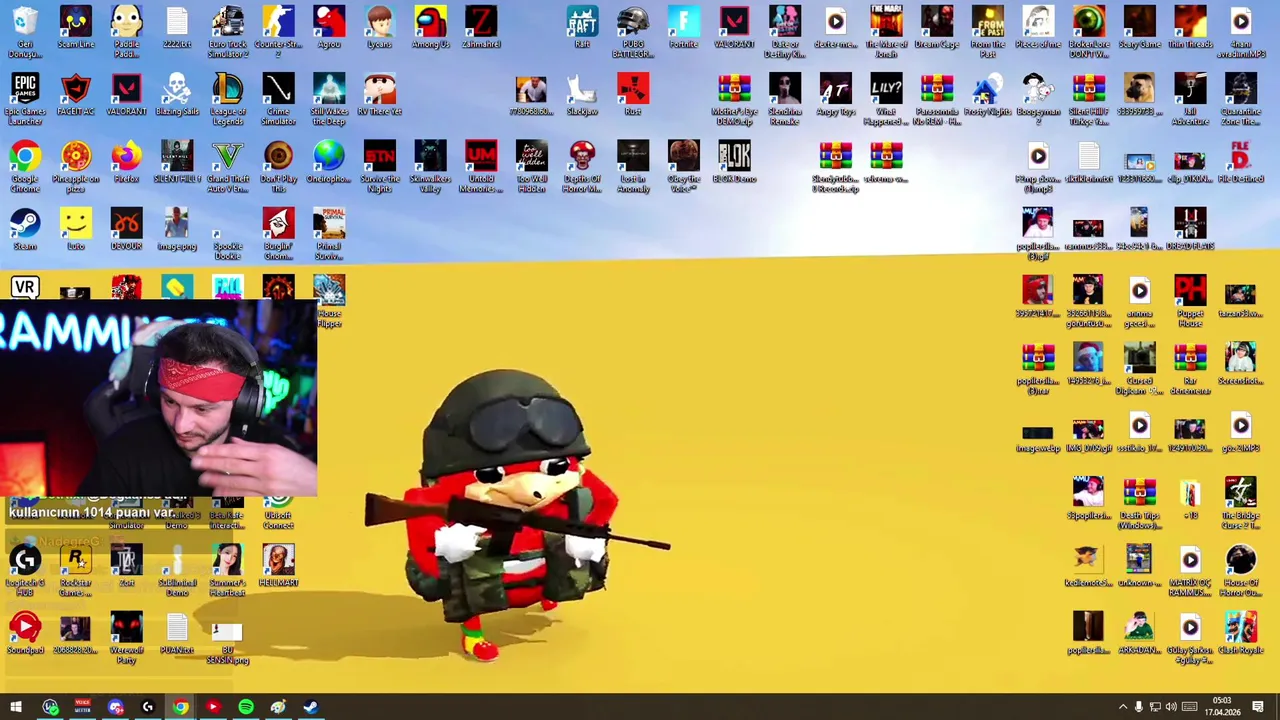Open the Survive the Nights shortcut
Viewport: 1280px width, 720px height.
click(x=380, y=166)
